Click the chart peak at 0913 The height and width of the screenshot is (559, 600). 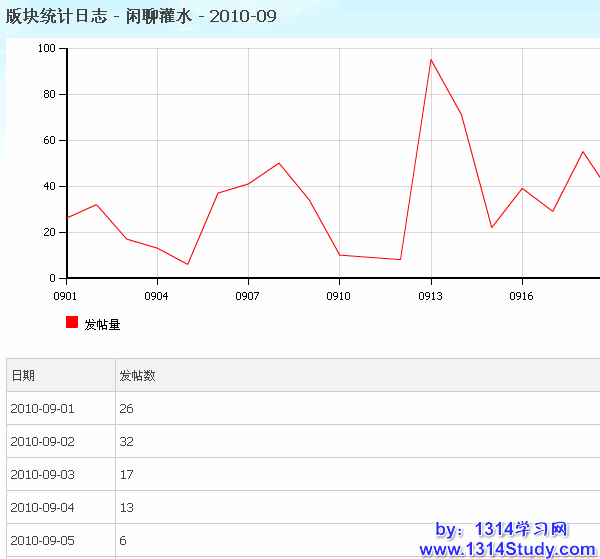point(431,60)
